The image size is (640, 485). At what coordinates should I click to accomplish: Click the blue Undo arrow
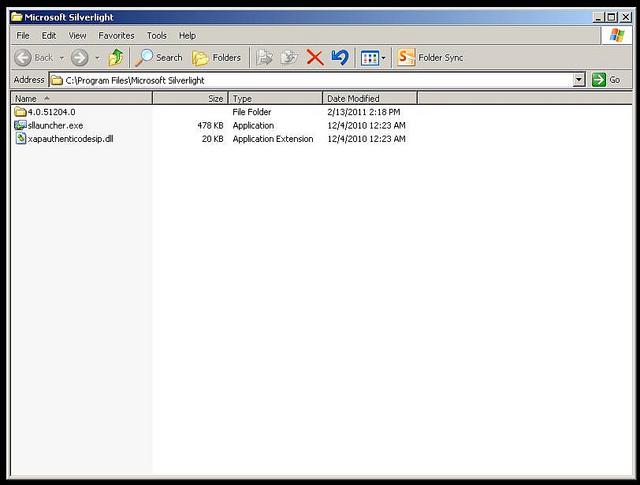pyautogui.click(x=339, y=58)
